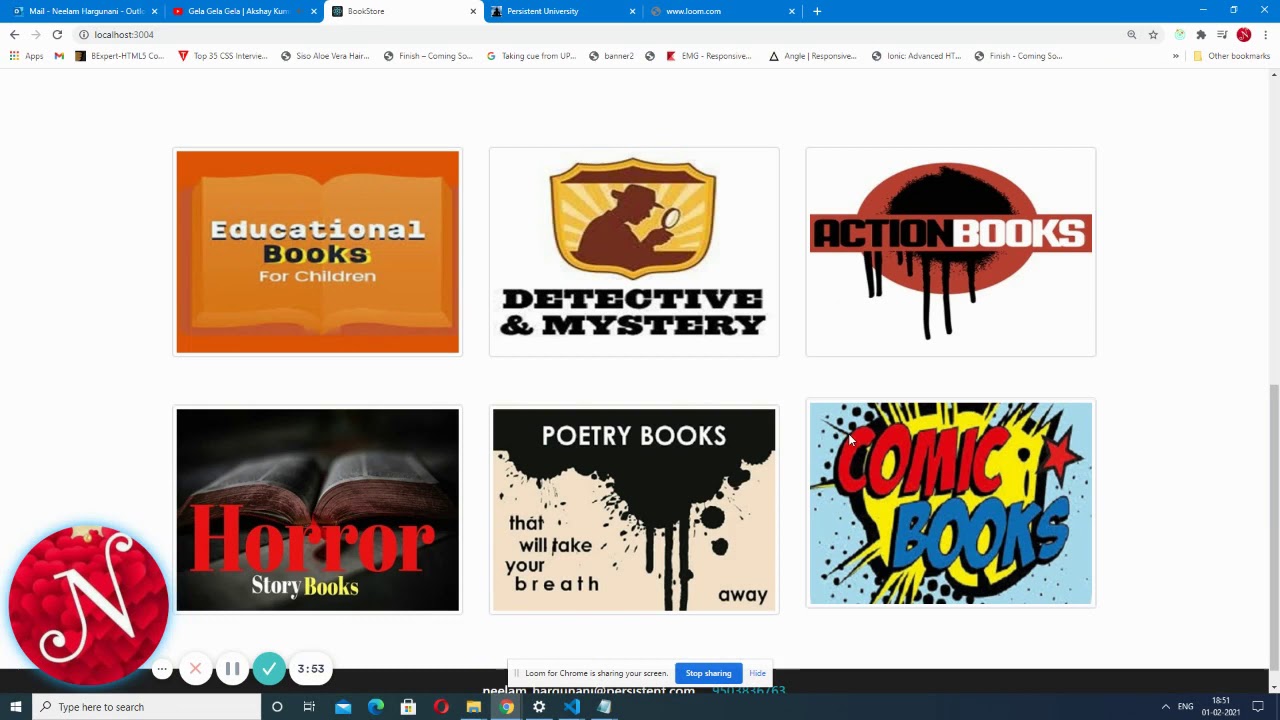Bookmark this page with the star icon
Image resolution: width=1280 pixels, height=720 pixels.
point(1153,34)
